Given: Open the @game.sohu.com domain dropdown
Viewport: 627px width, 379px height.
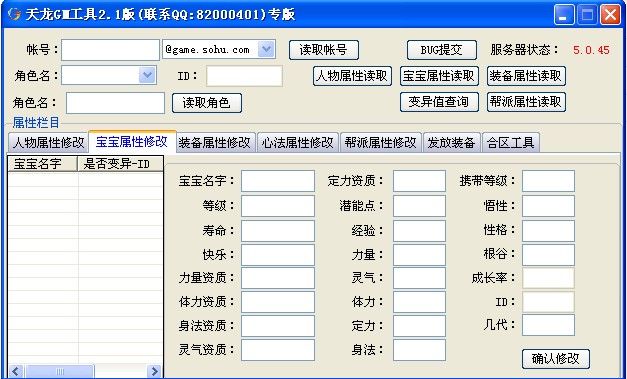Looking at the screenshot, I should pos(266,50).
